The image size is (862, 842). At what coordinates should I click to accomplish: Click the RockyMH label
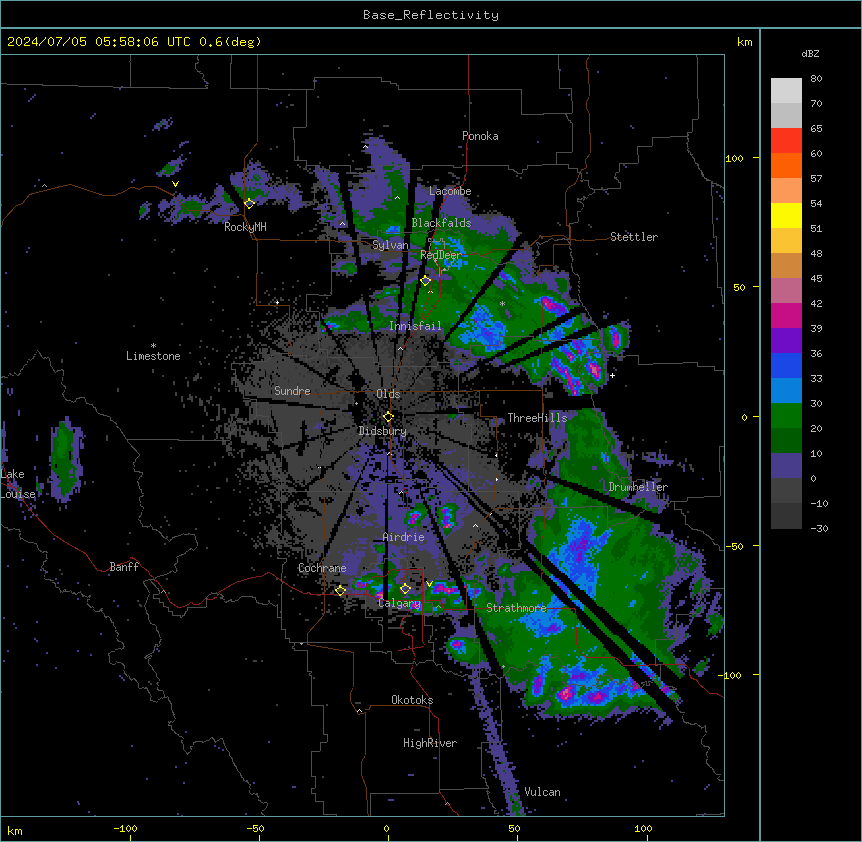point(245,227)
